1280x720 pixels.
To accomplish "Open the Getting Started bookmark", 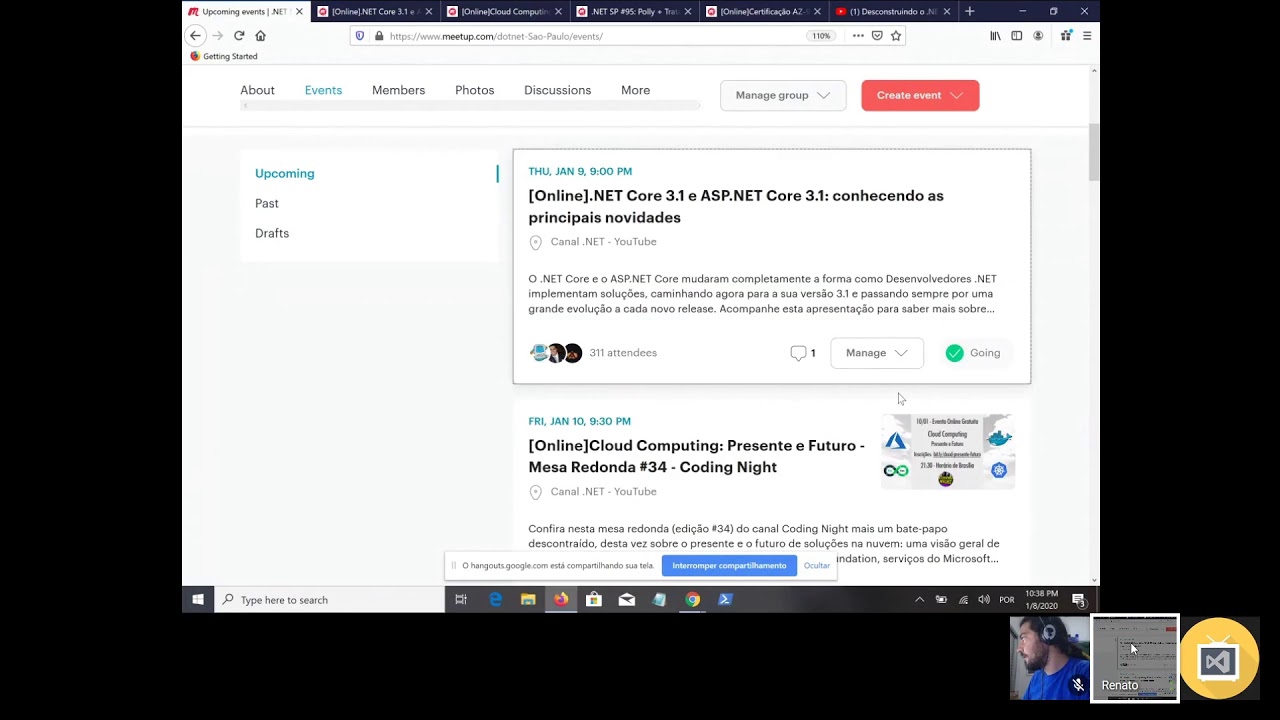I will [224, 56].
